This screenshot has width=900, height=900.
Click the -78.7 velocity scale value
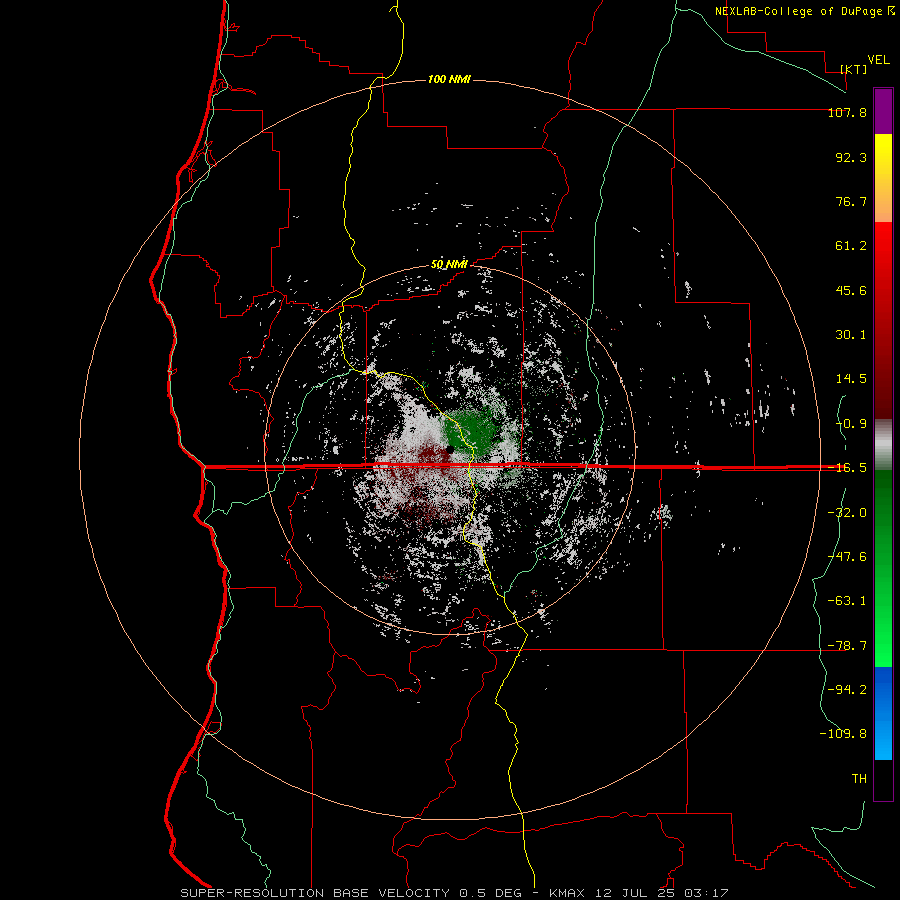pos(847,646)
